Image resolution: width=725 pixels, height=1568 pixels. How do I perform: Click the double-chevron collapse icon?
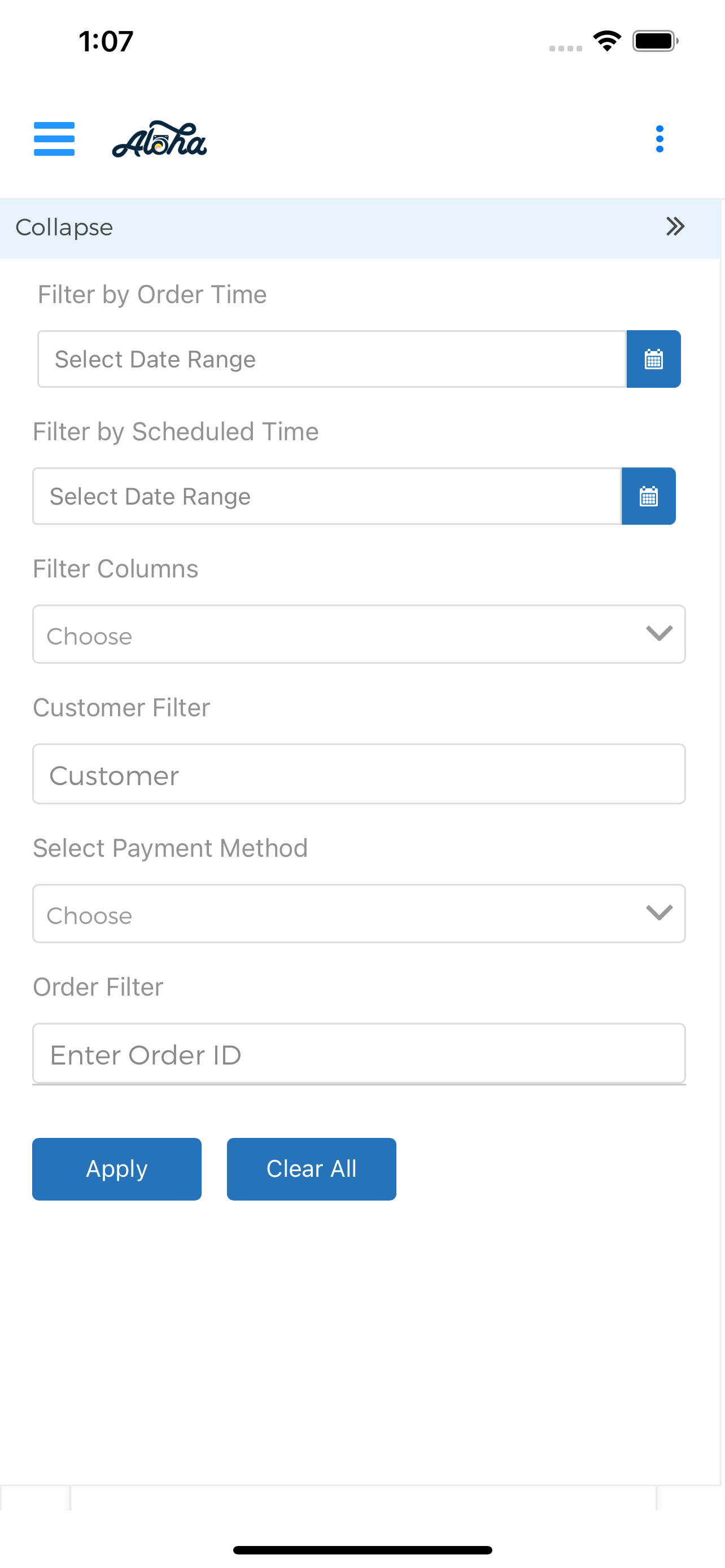tap(675, 226)
